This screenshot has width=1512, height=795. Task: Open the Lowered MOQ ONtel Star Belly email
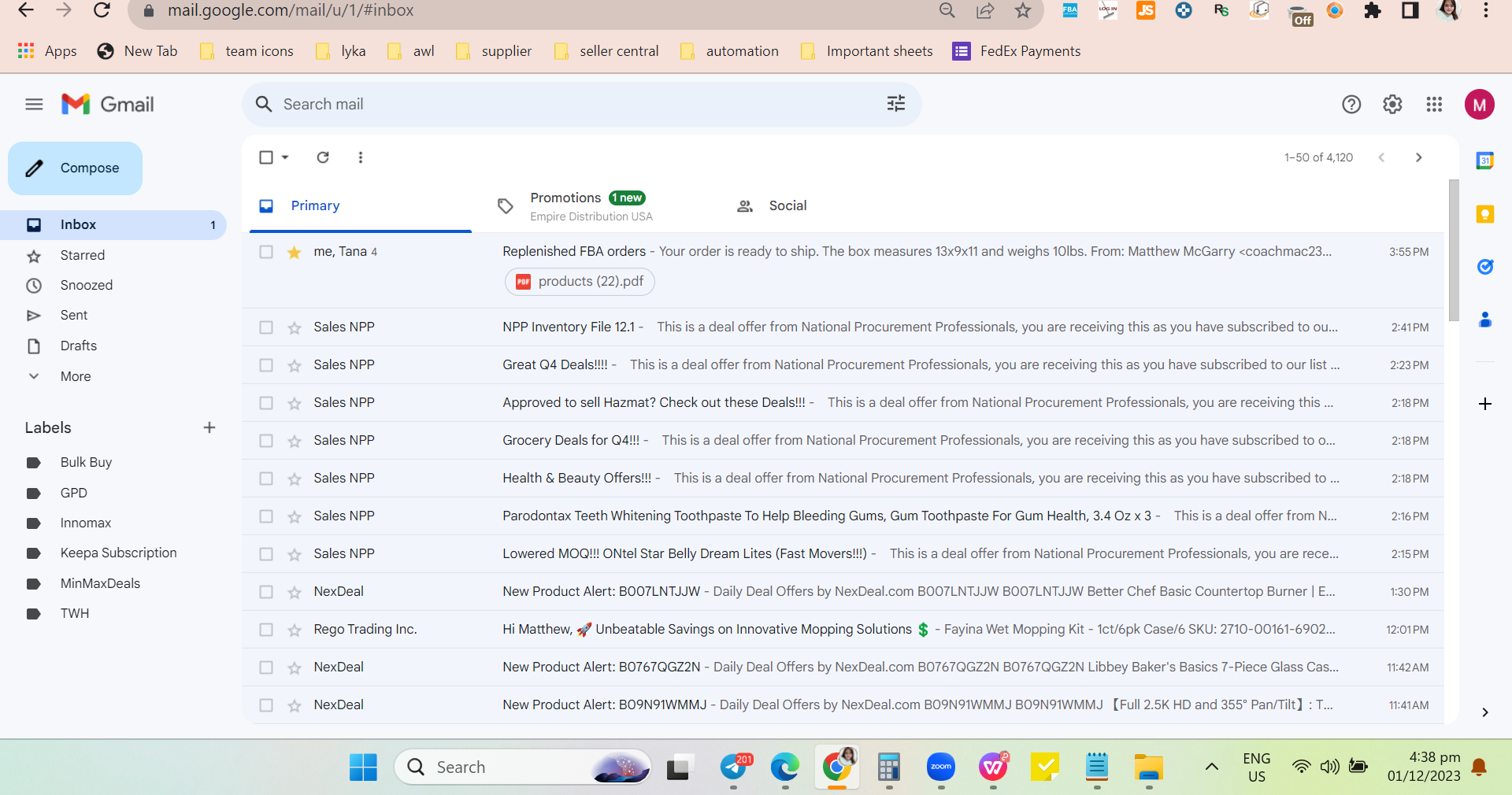843,554
